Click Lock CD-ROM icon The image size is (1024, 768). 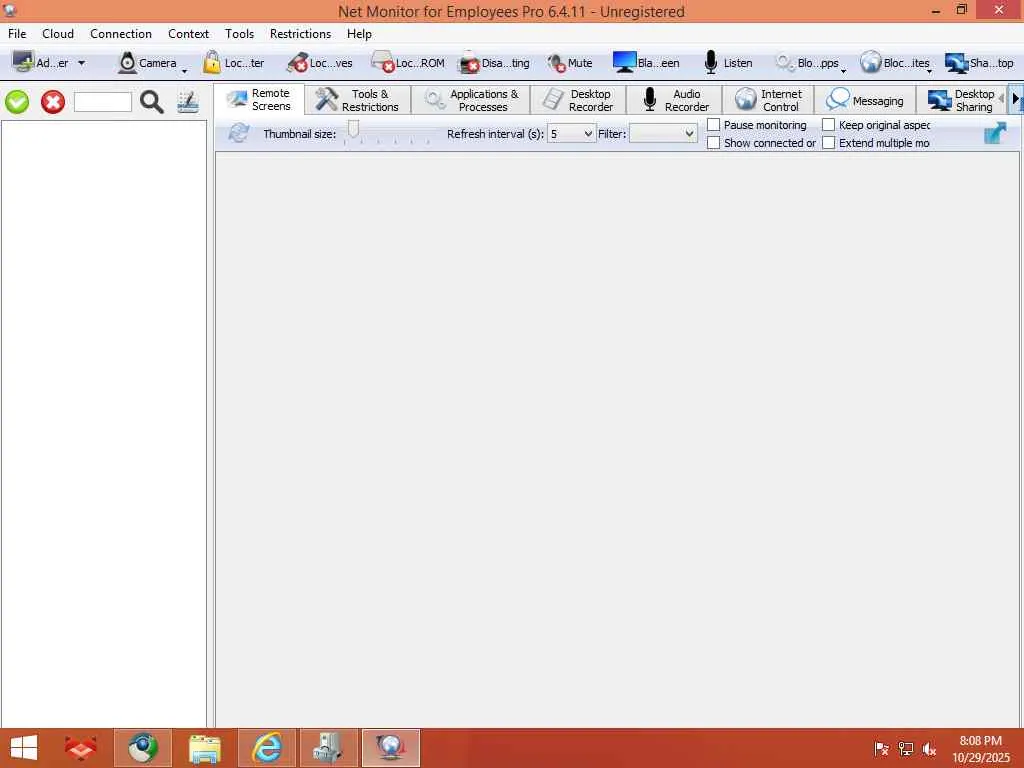click(383, 63)
